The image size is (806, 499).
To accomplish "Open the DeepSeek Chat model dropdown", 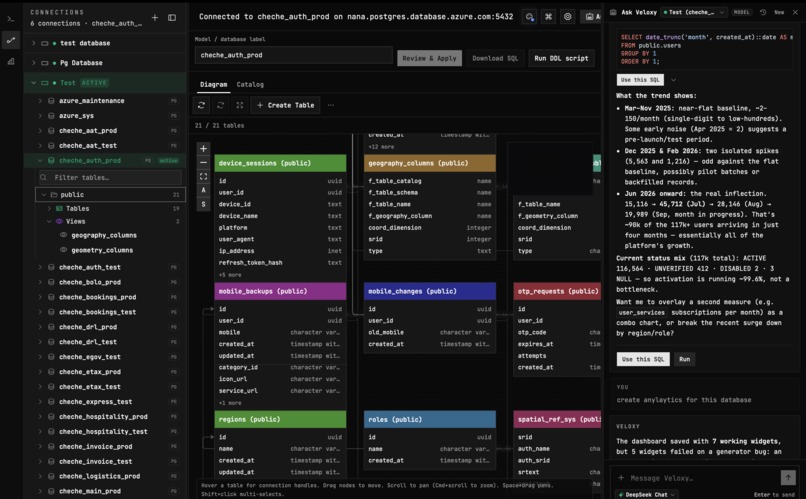I will click(647, 494).
